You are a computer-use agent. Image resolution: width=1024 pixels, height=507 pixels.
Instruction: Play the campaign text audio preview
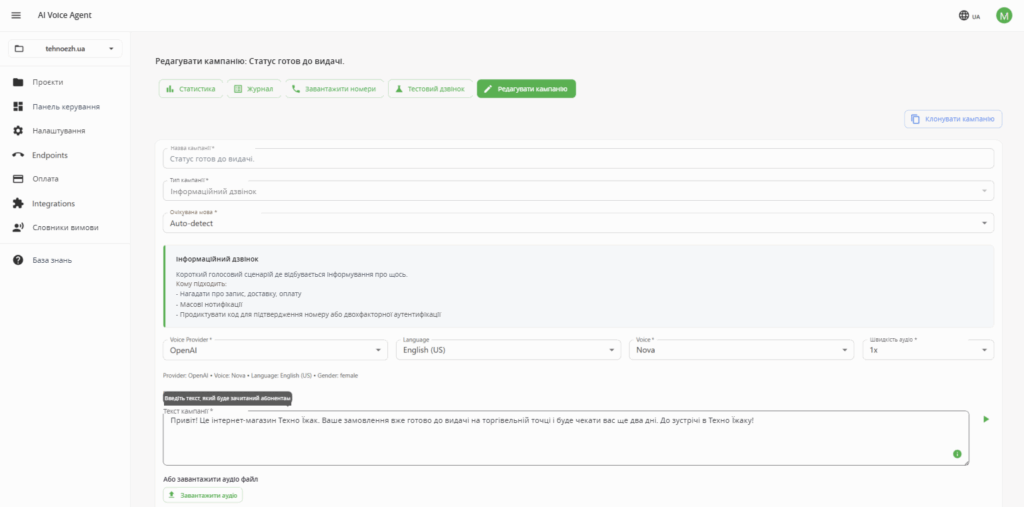point(986,419)
